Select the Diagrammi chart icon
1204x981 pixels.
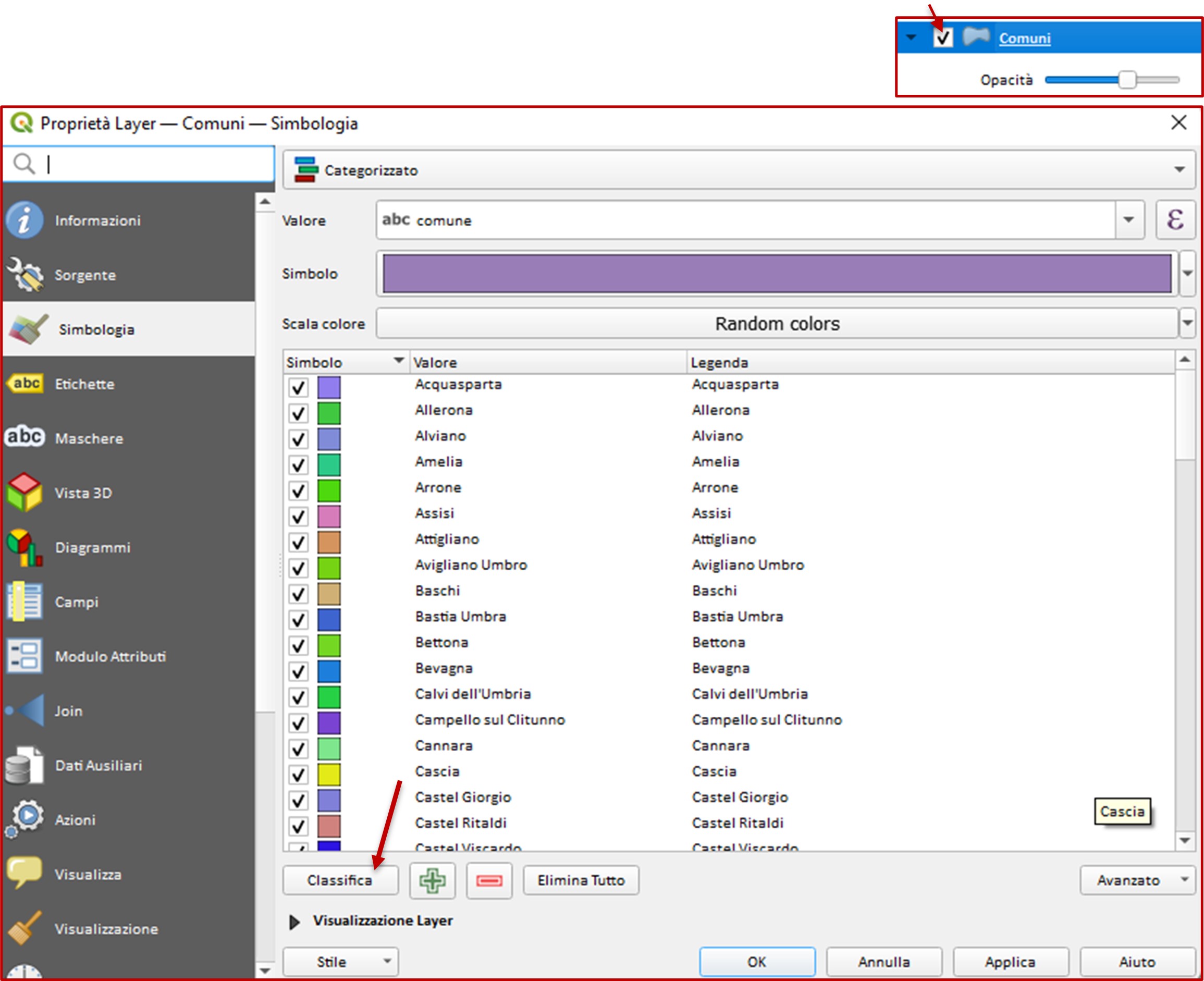pos(24,547)
